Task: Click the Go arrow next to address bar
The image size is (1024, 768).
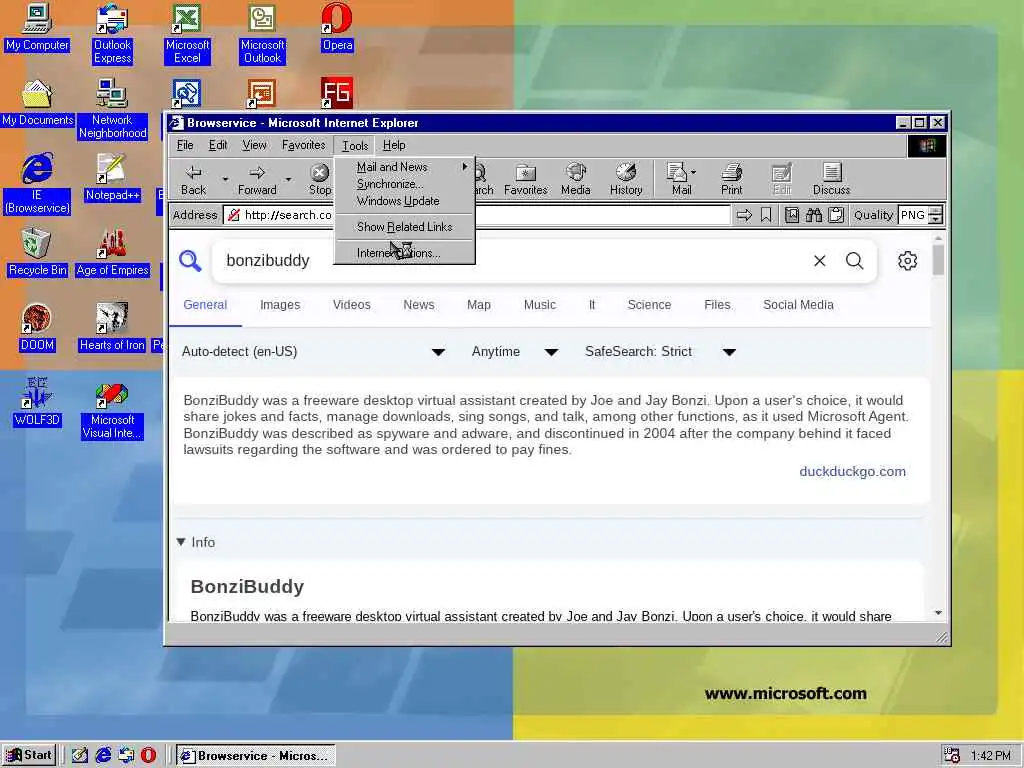Action: point(744,215)
